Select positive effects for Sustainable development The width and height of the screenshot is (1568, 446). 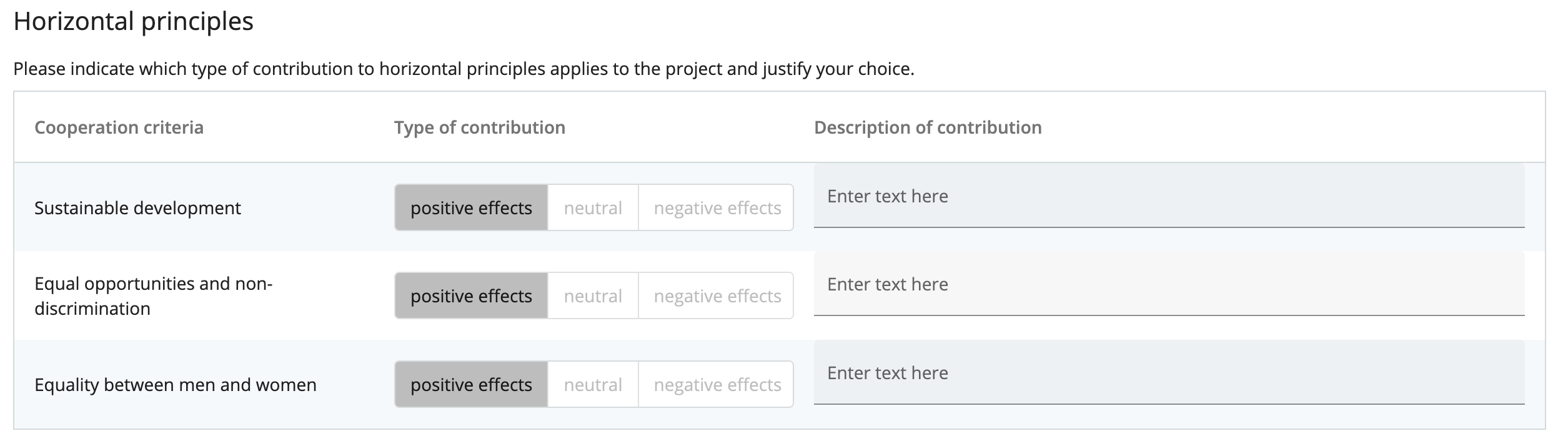(471, 208)
